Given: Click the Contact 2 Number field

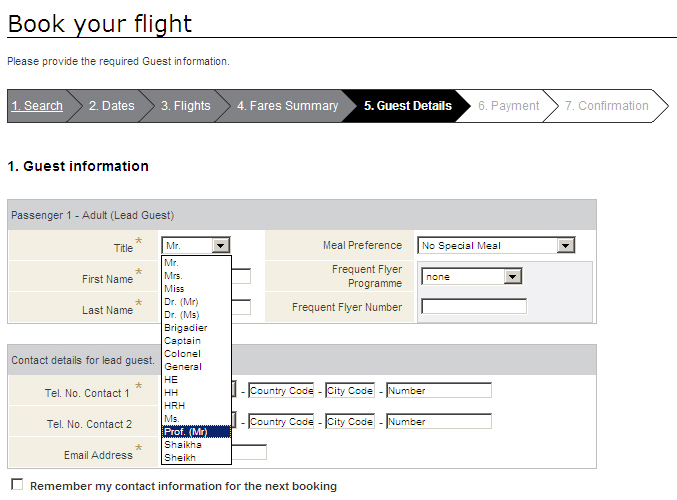Looking at the screenshot, I should click(438, 422).
